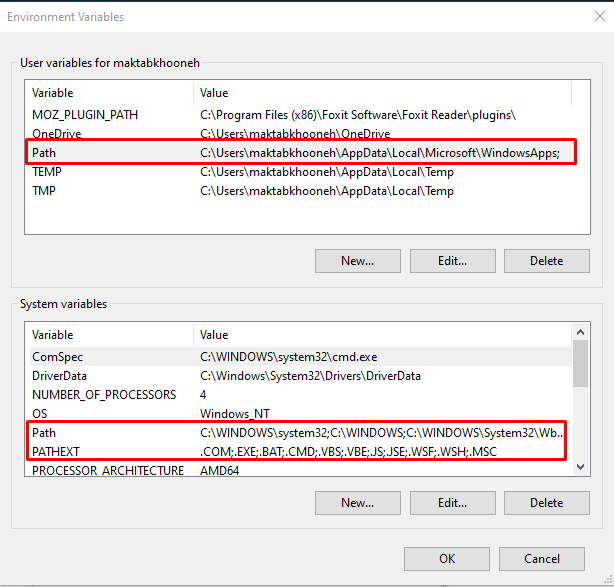This screenshot has height=587, width=614.
Task: Select the OS system variable row
Action: pyautogui.click(x=40, y=414)
